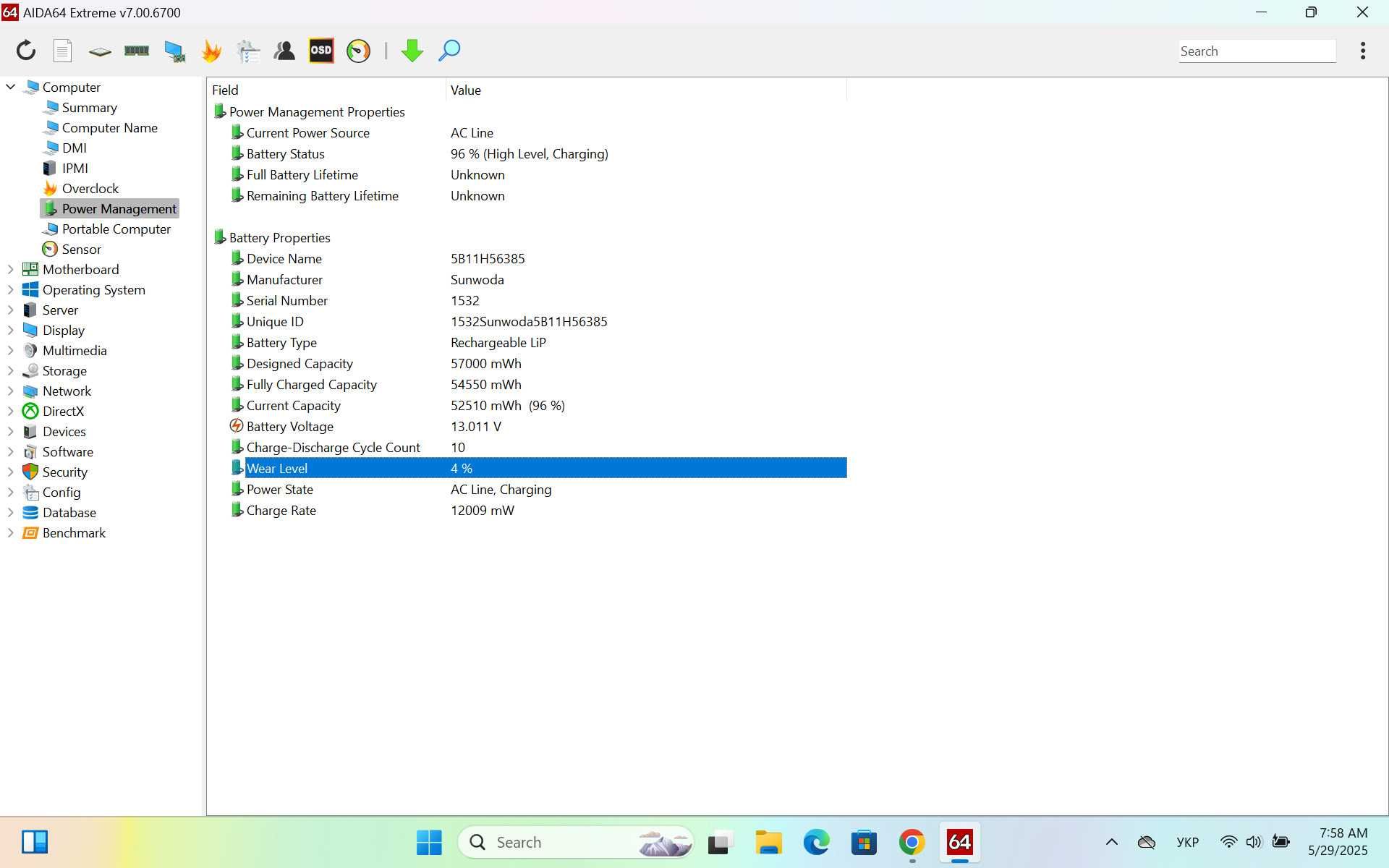Select Computer Name in the tree

[x=109, y=127]
